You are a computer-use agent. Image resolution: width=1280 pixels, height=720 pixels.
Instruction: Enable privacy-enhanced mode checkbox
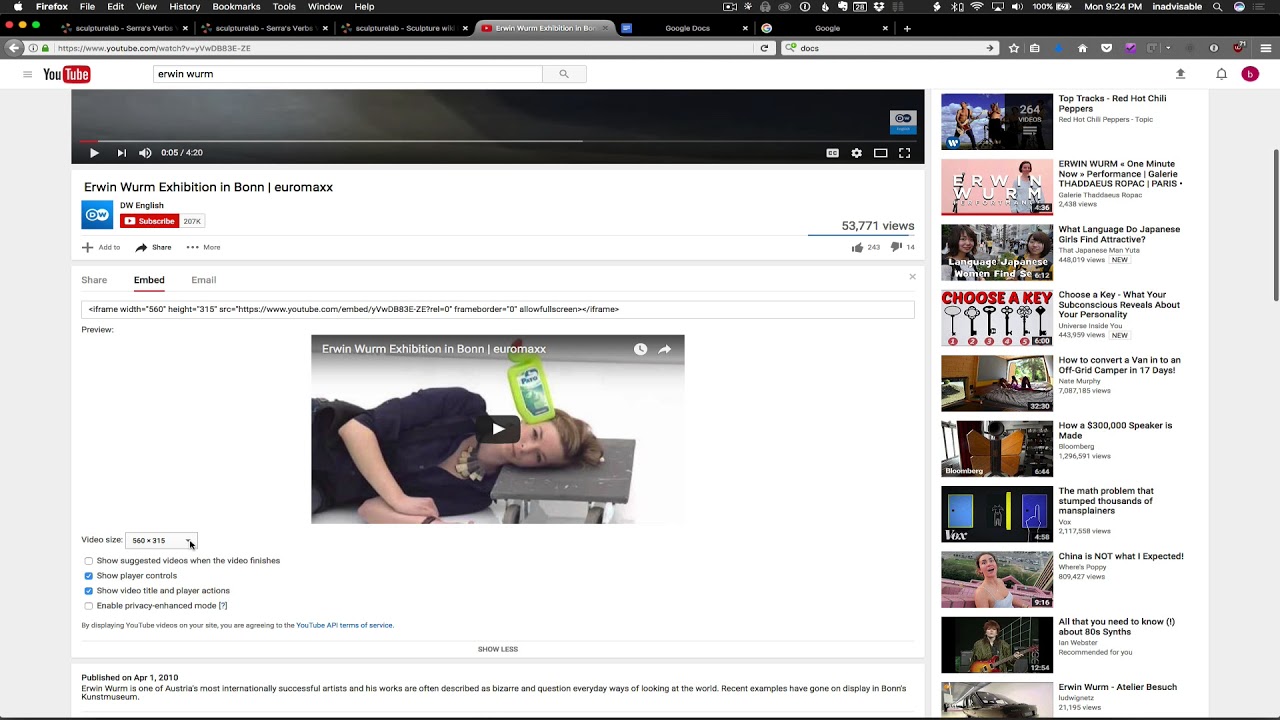point(89,606)
